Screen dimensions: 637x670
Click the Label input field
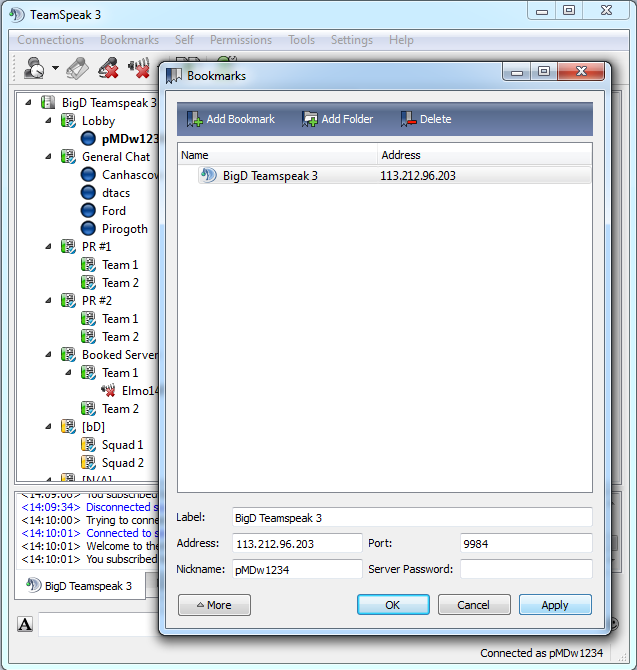point(412,517)
